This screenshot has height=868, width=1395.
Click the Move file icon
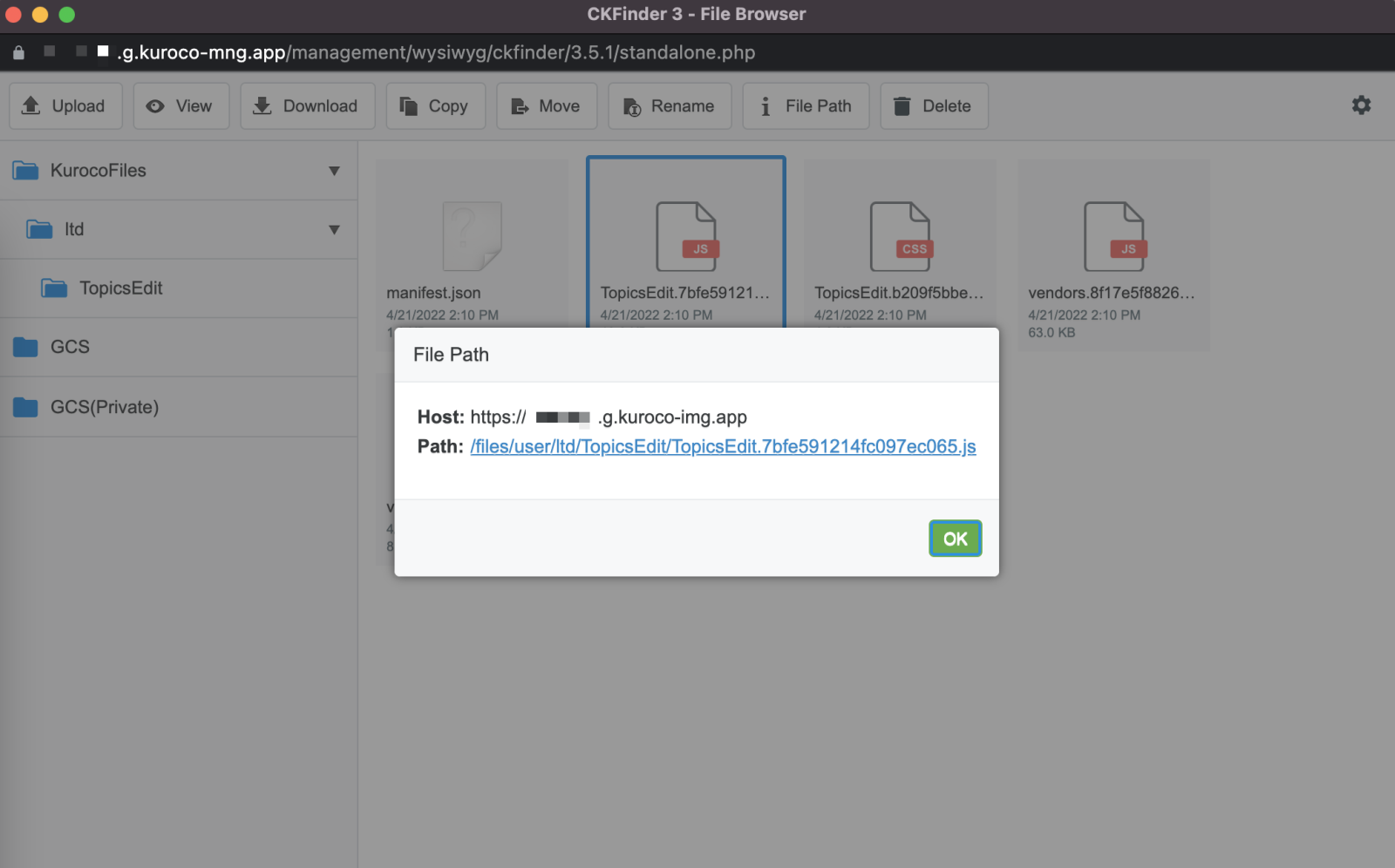coord(521,105)
